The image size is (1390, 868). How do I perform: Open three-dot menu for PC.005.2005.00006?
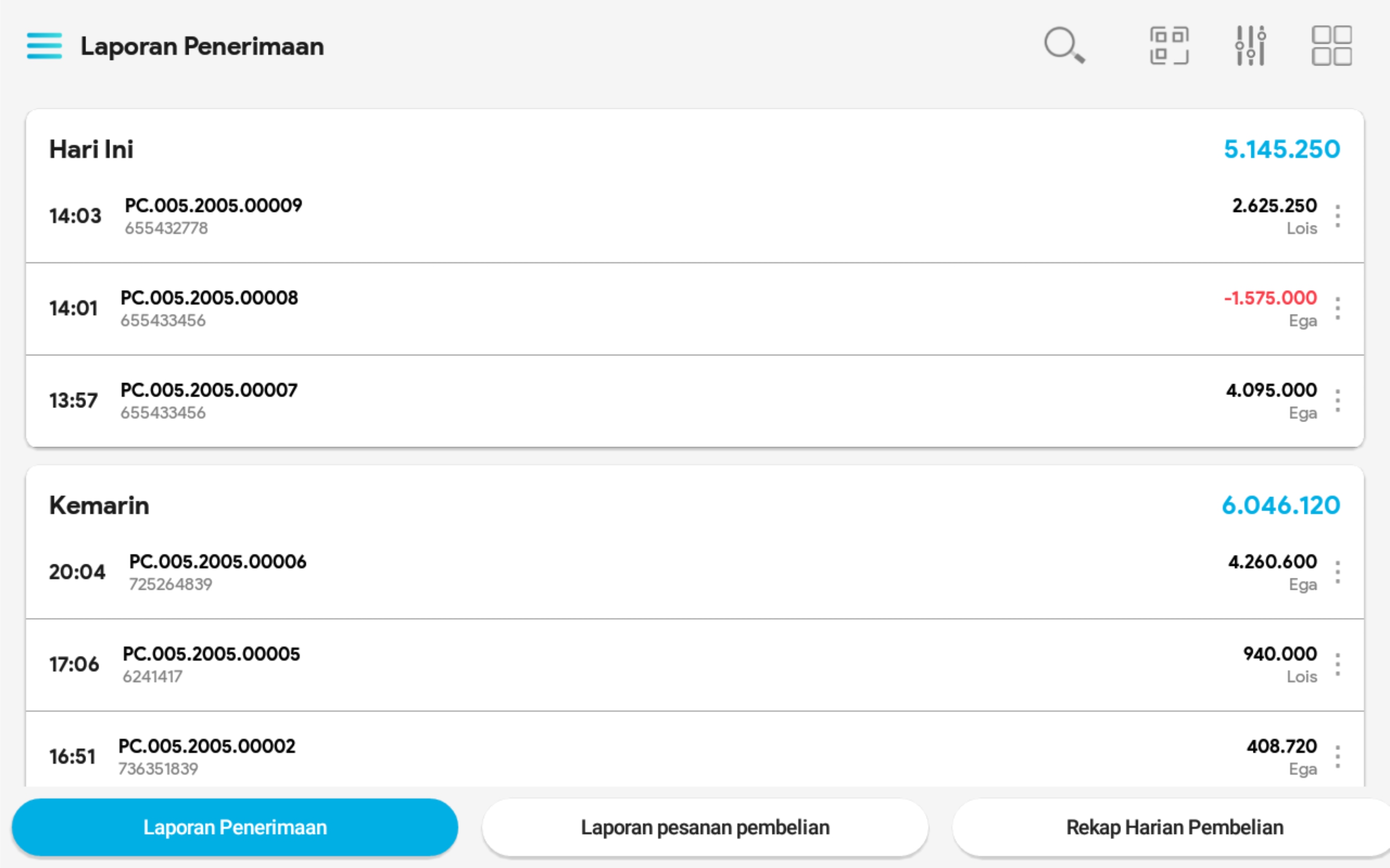point(1338,573)
